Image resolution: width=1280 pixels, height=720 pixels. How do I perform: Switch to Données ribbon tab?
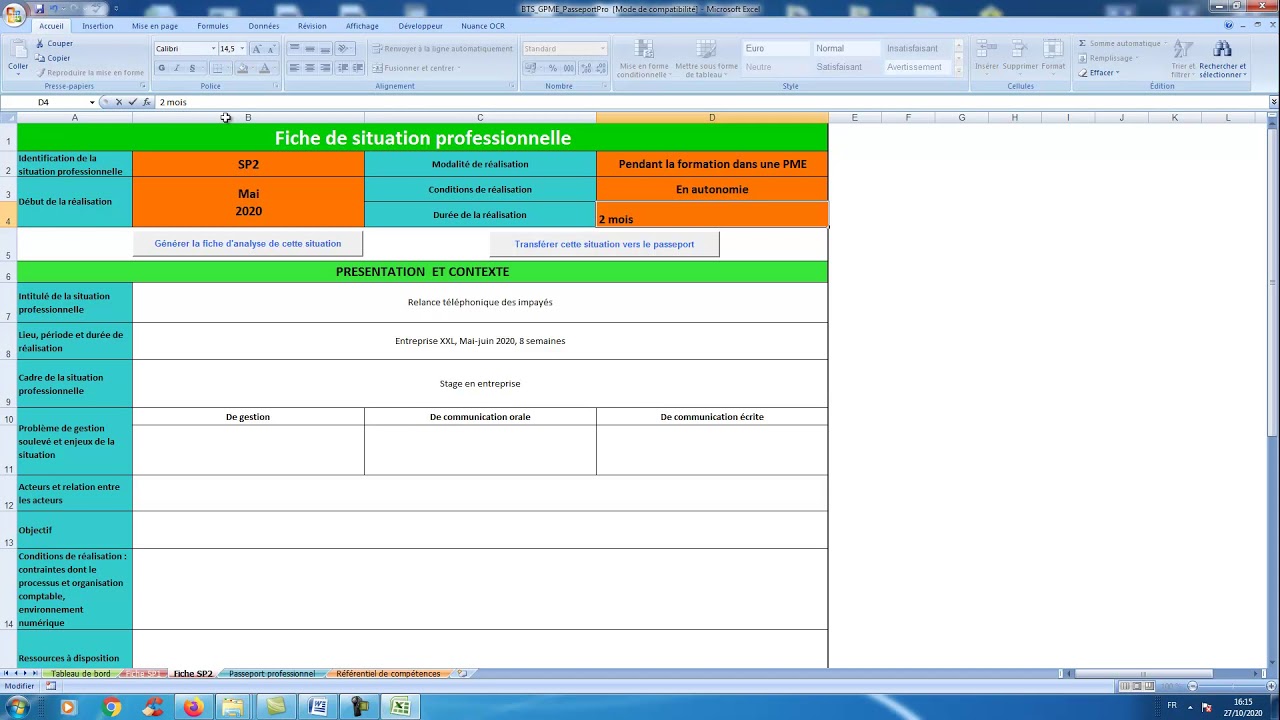pyautogui.click(x=264, y=26)
